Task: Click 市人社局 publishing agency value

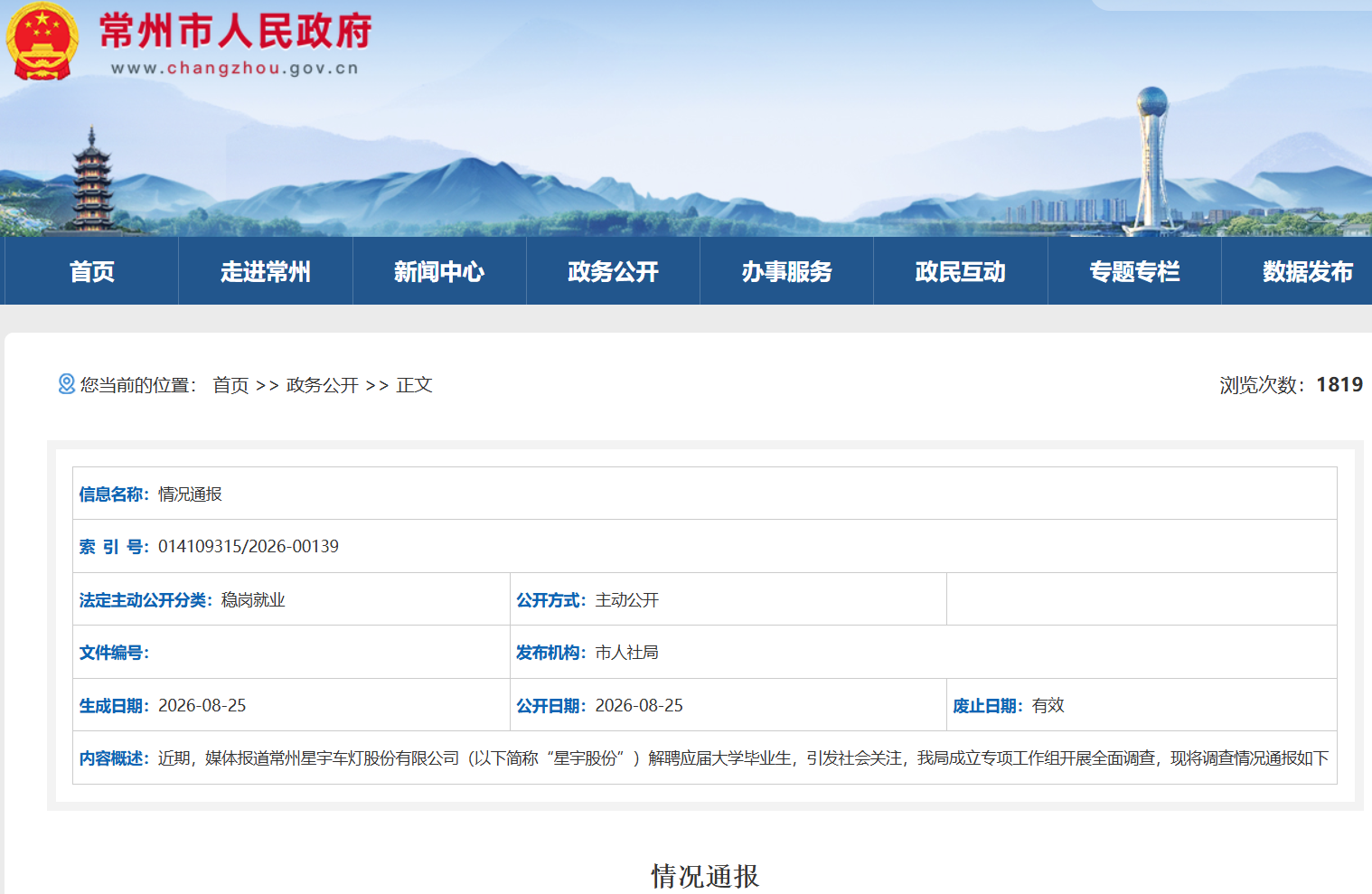Action: click(x=627, y=652)
